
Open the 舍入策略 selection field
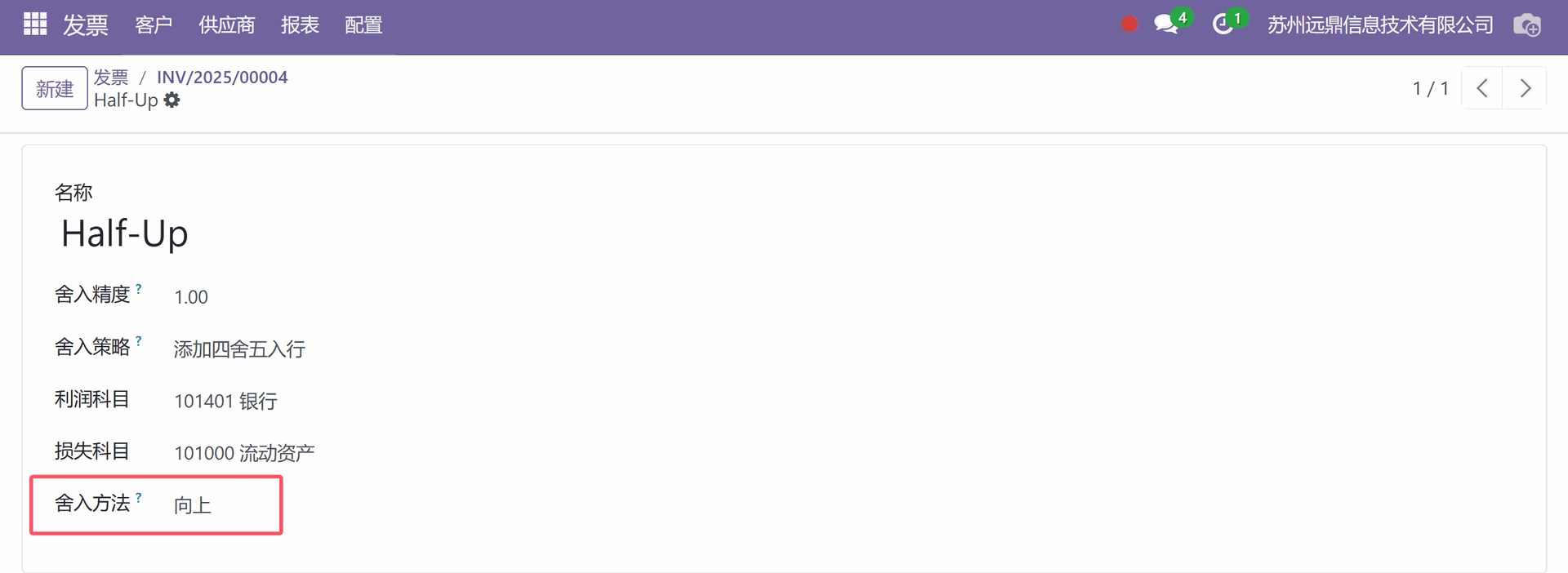tap(239, 349)
